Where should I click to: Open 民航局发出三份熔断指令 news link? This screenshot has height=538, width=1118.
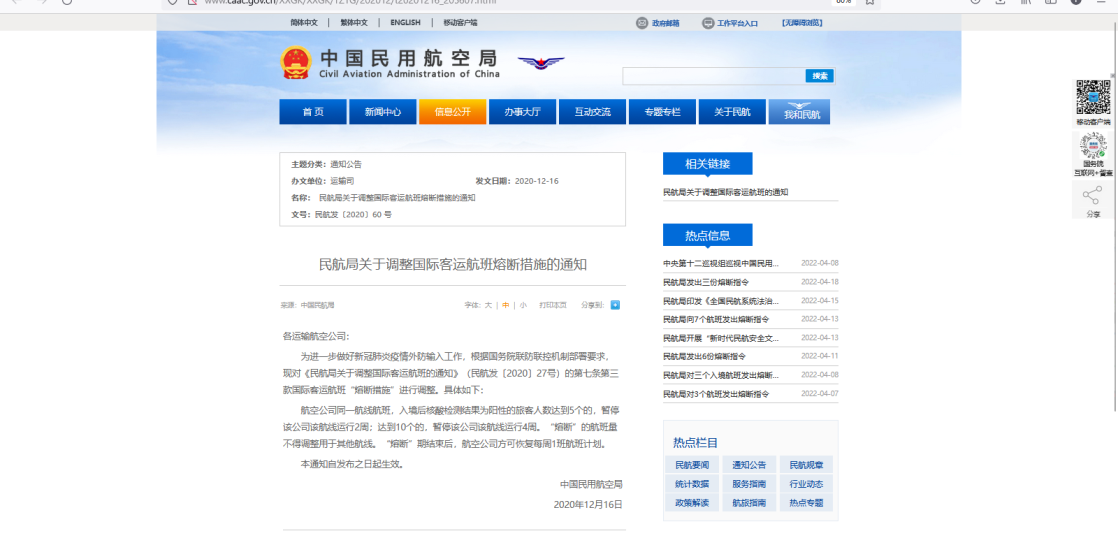706,282
